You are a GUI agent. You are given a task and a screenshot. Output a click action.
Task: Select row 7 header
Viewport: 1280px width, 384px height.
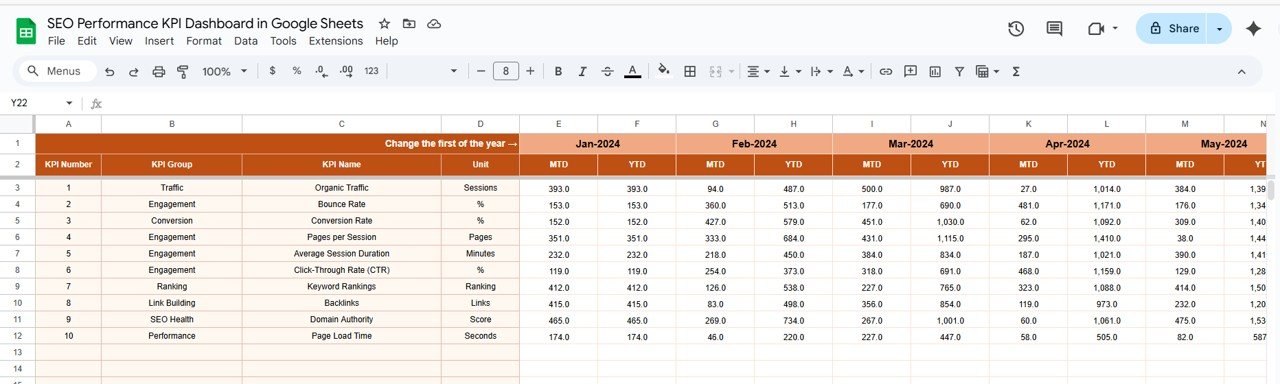(x=17, y=254)
